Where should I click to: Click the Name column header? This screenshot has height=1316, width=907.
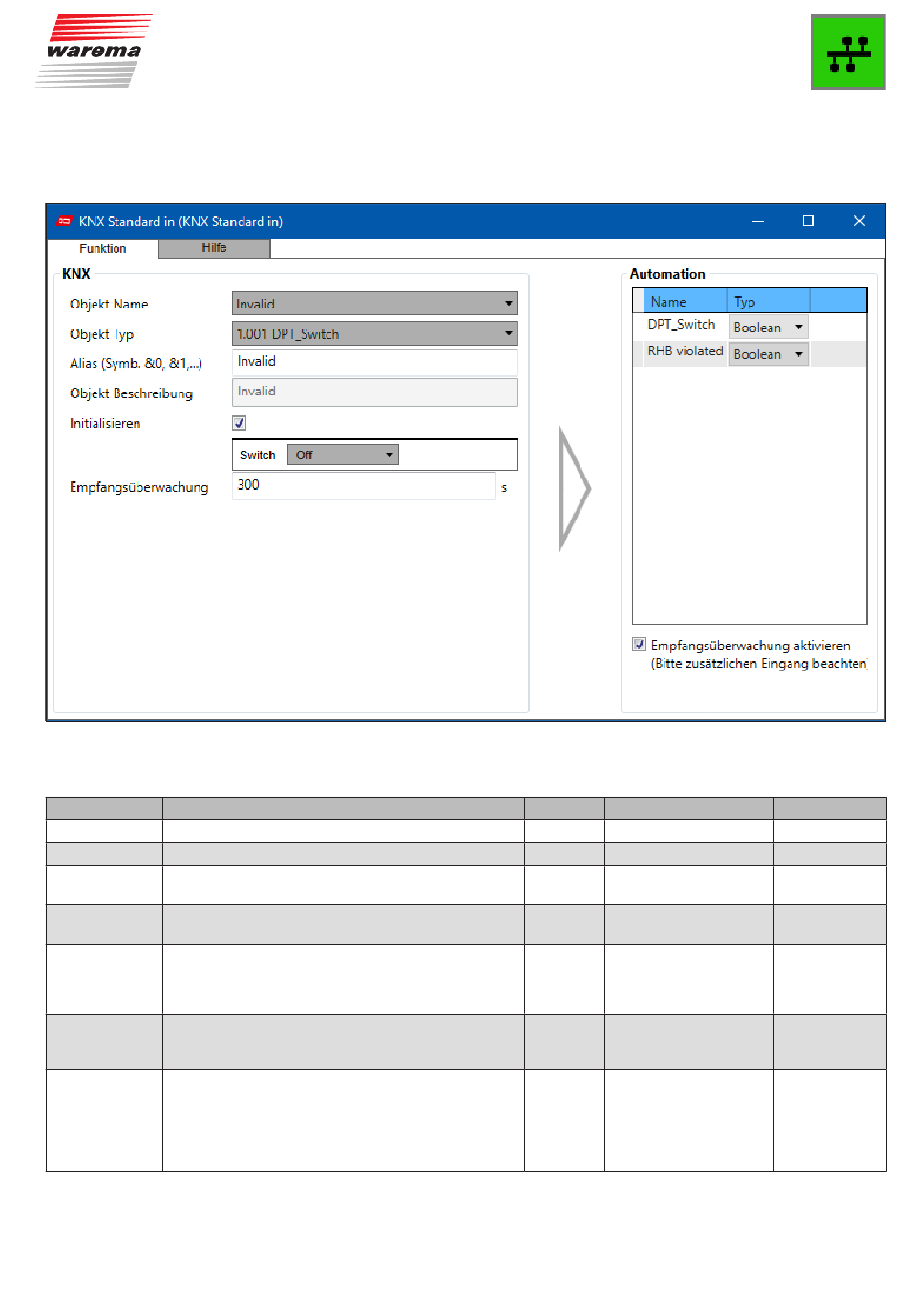pyautogui.click(x=686, y=302)
